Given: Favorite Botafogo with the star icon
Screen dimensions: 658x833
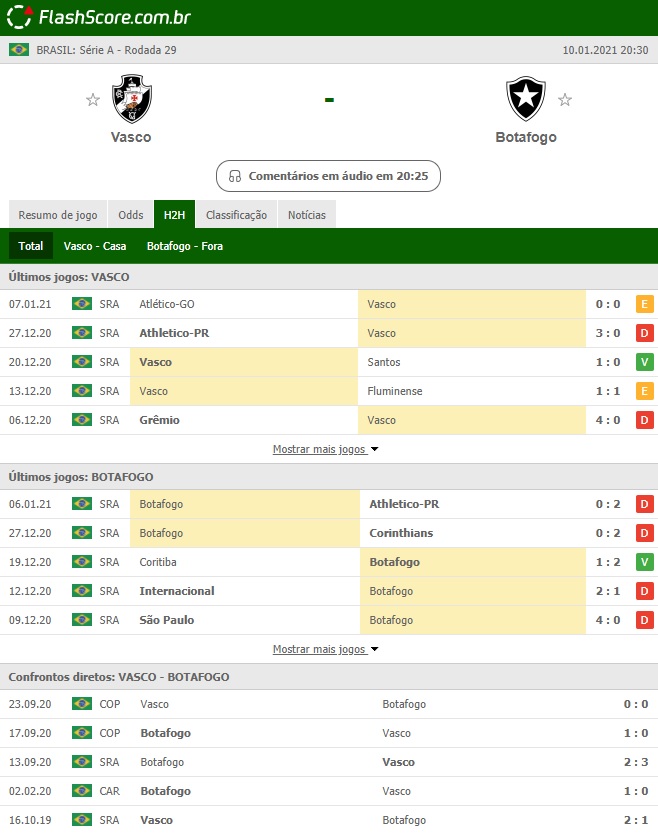Looking at the screenshot, I should pos(565,99).
